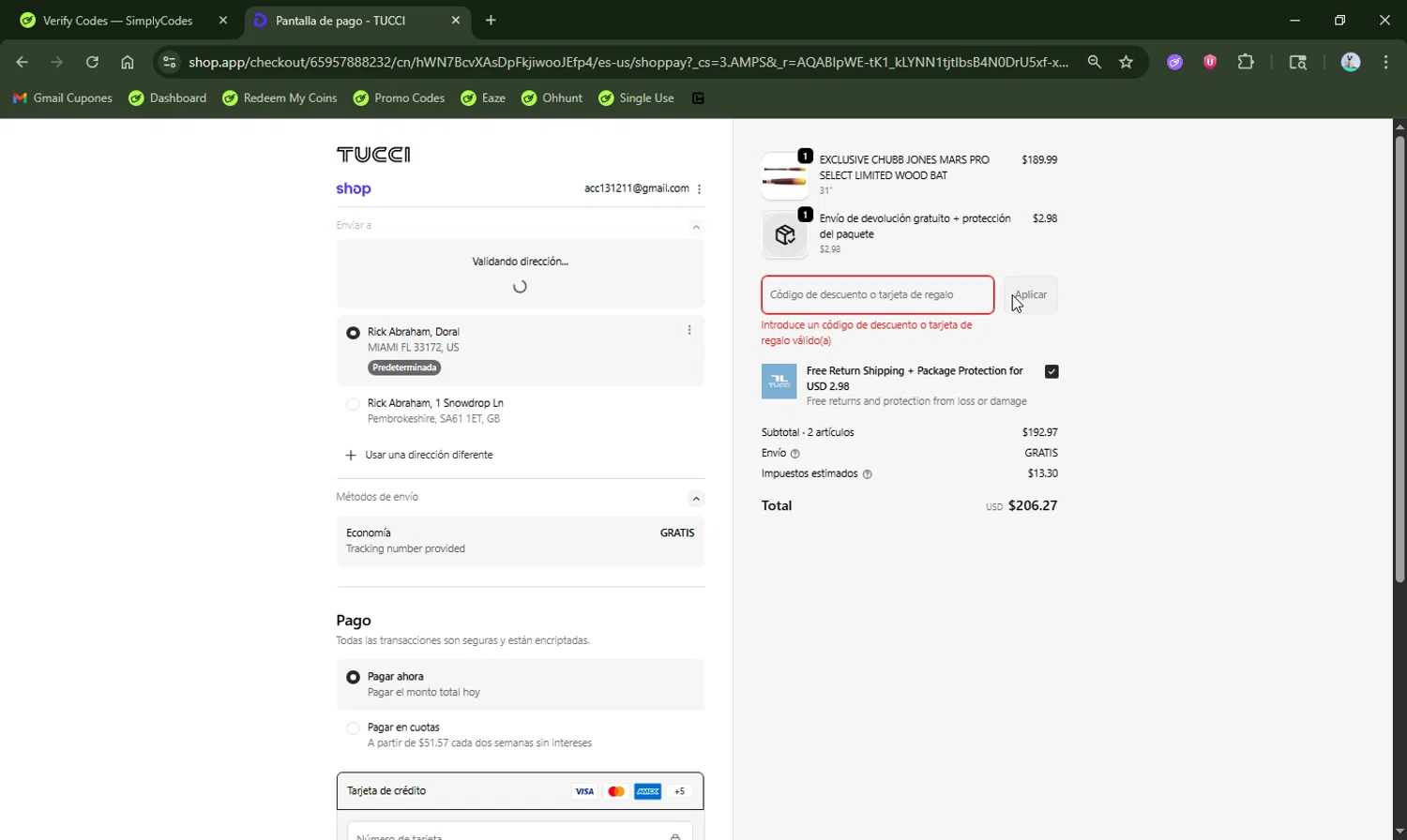This screenshot has width=1407, height=840.
Task: Close the Verify Codes SimplyCodes tab
Action: (x=223, y=20)
